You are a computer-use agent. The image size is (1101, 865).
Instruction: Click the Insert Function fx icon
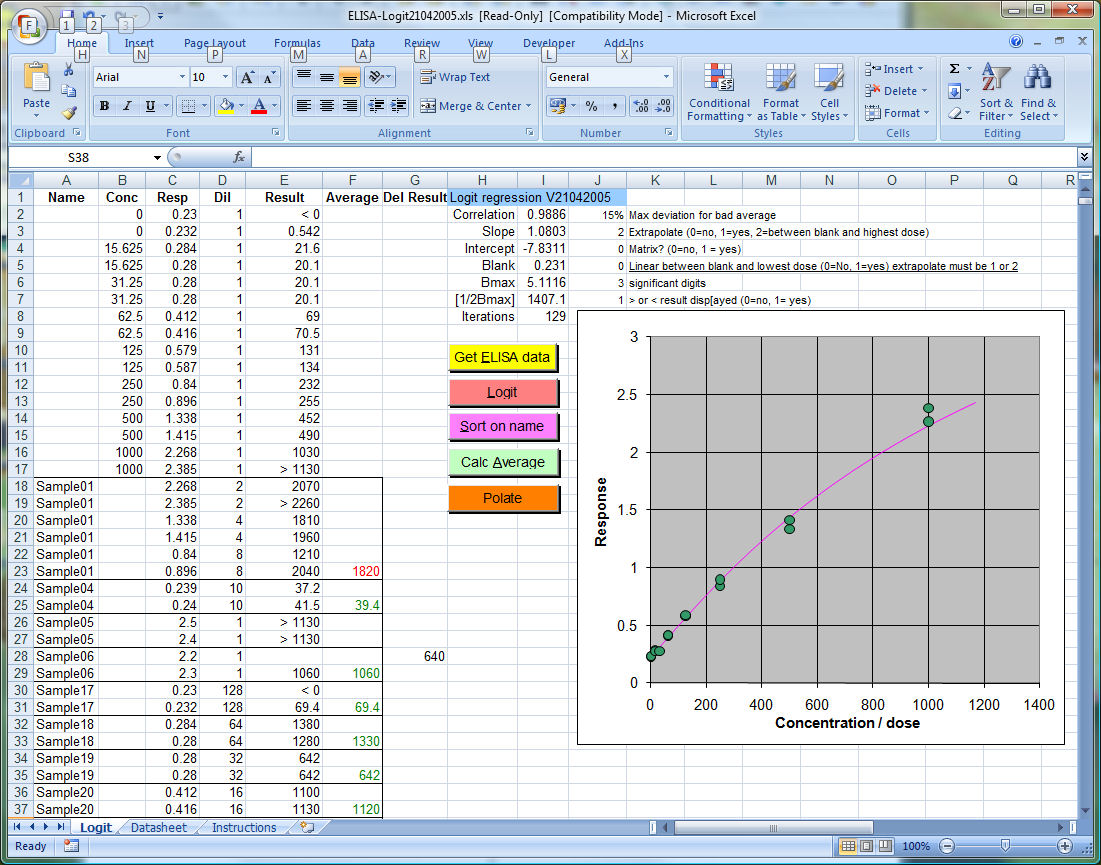[239, 157]
